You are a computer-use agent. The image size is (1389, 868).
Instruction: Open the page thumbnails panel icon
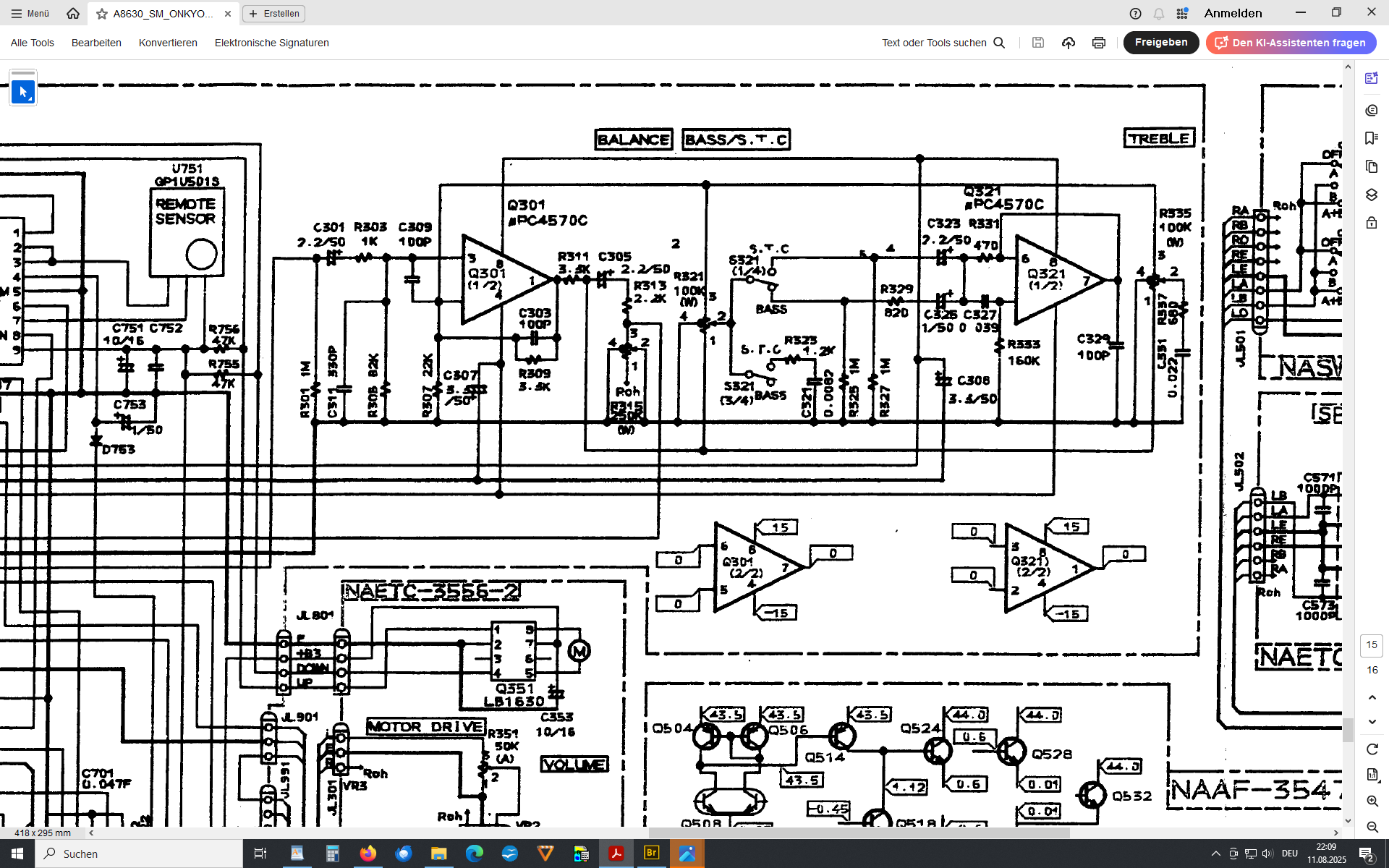click(x=1372, y=166)
